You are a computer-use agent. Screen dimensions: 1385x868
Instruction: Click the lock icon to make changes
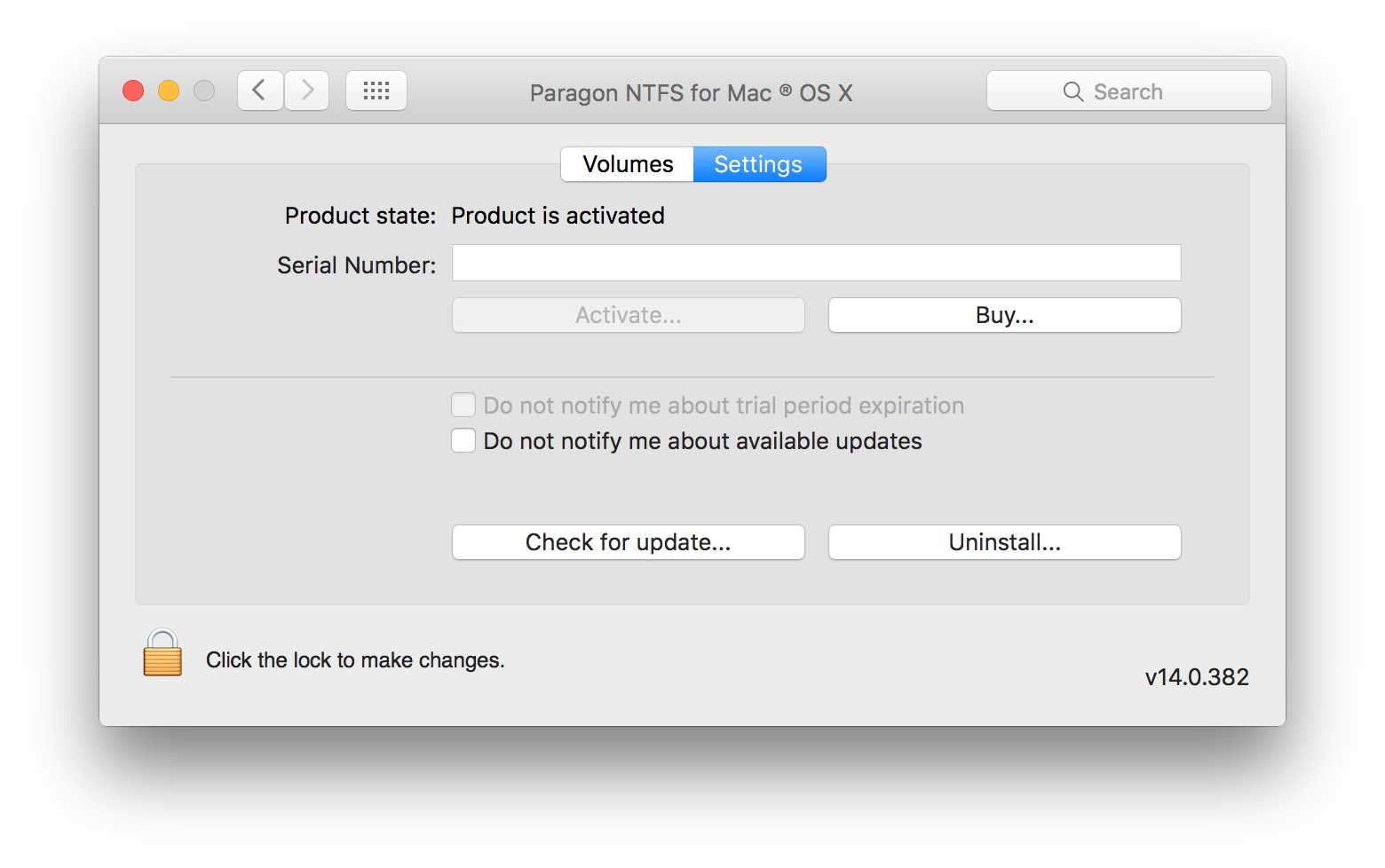click(162, 653)
